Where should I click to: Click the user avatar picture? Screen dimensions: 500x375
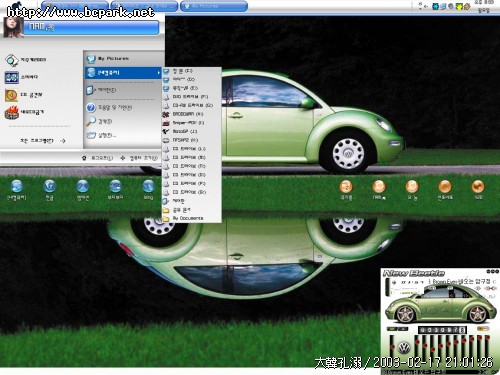(14, 27)
